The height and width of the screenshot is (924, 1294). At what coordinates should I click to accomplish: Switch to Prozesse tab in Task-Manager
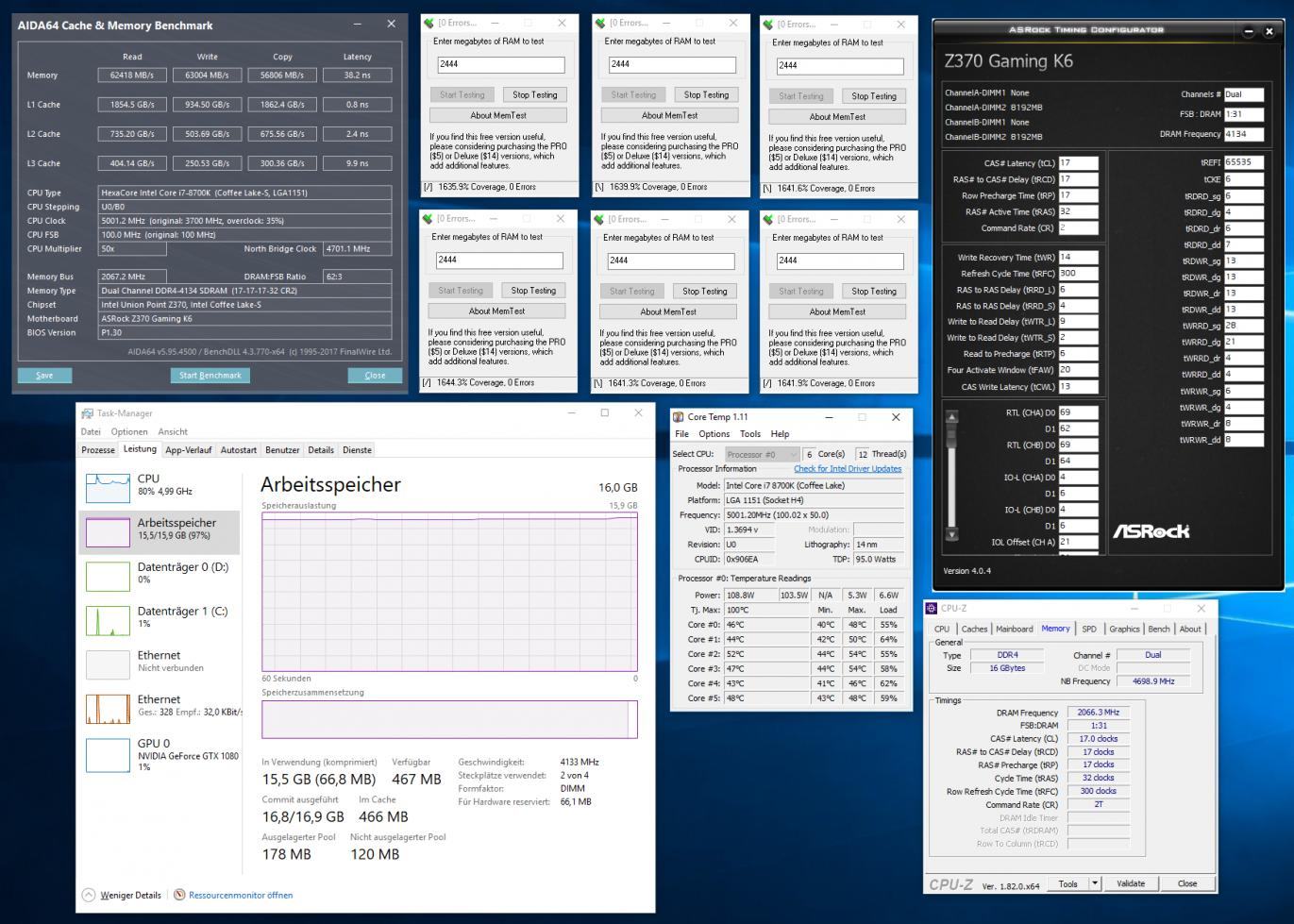tap(98, 450)
